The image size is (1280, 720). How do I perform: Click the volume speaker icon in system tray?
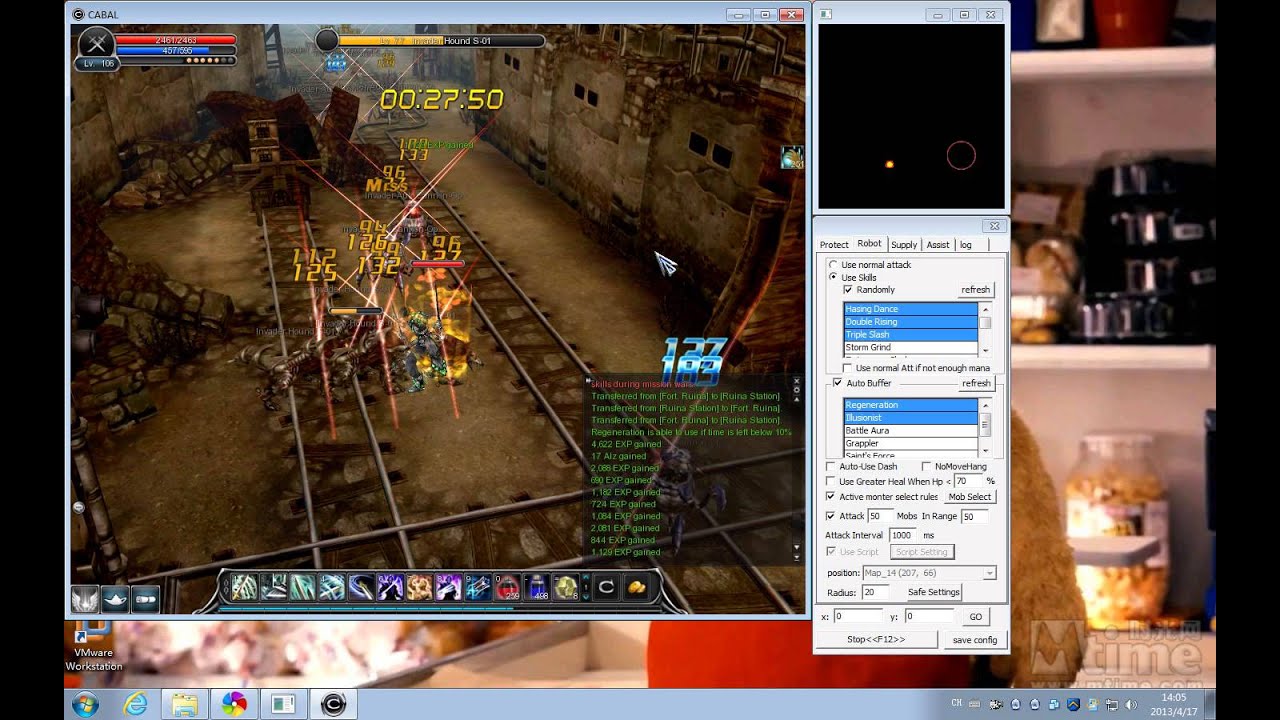[1131, 704]
